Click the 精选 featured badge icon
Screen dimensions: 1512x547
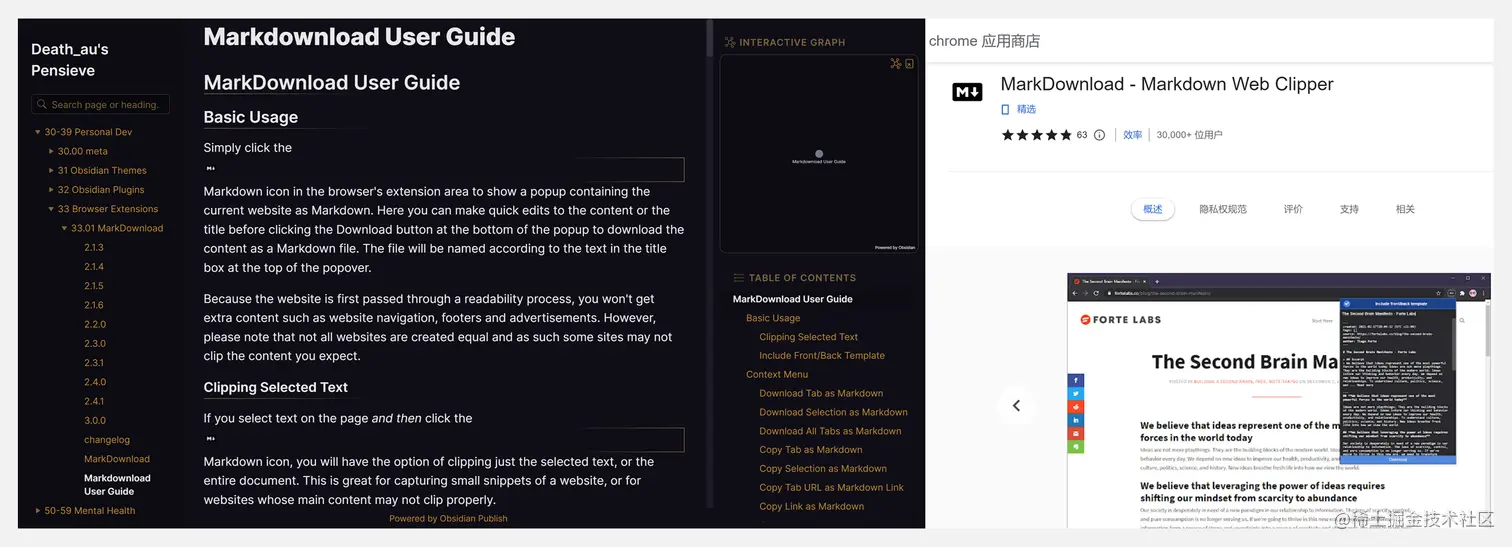point(1006,109)
